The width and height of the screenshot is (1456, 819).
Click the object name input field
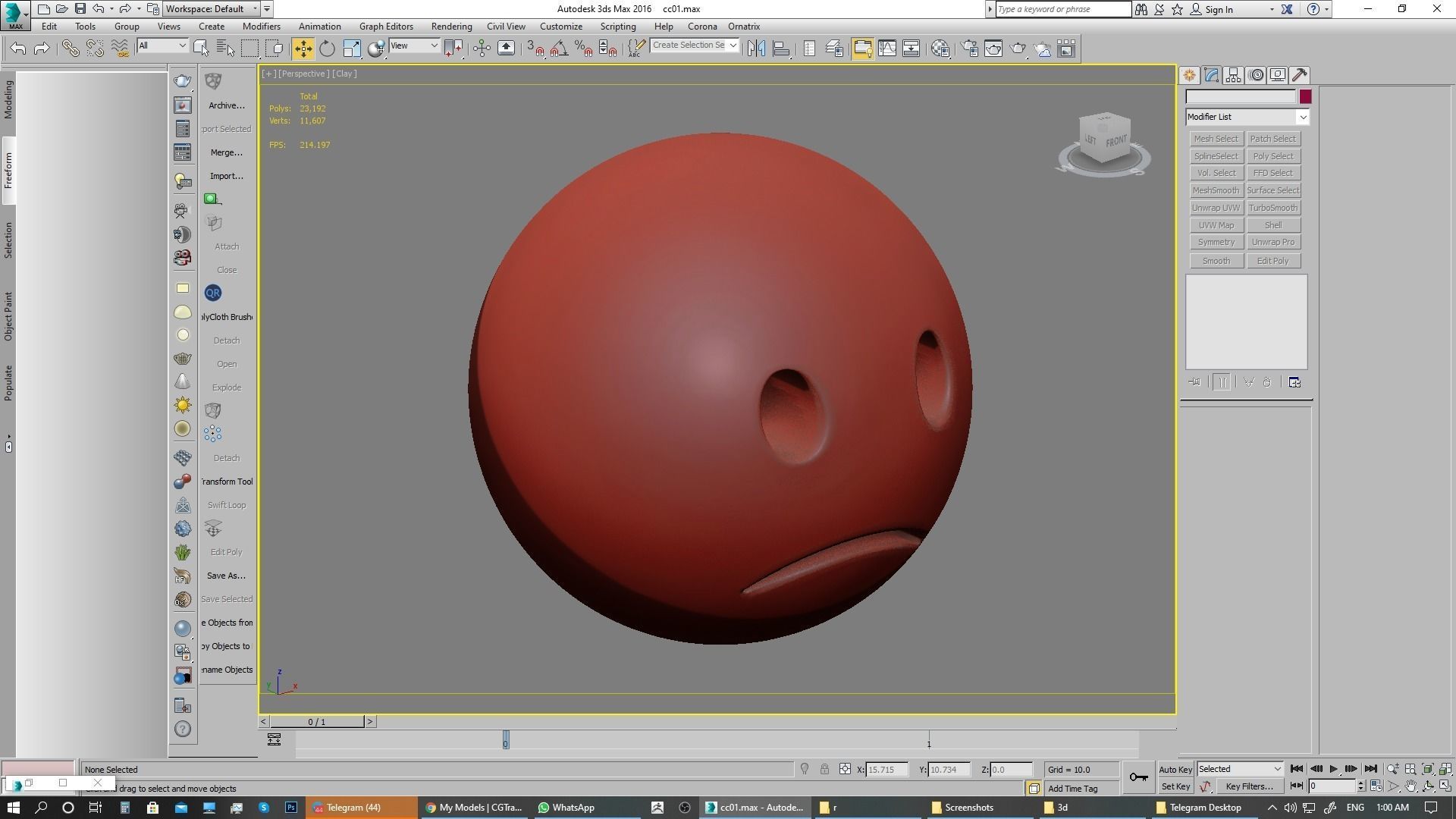1241,96
